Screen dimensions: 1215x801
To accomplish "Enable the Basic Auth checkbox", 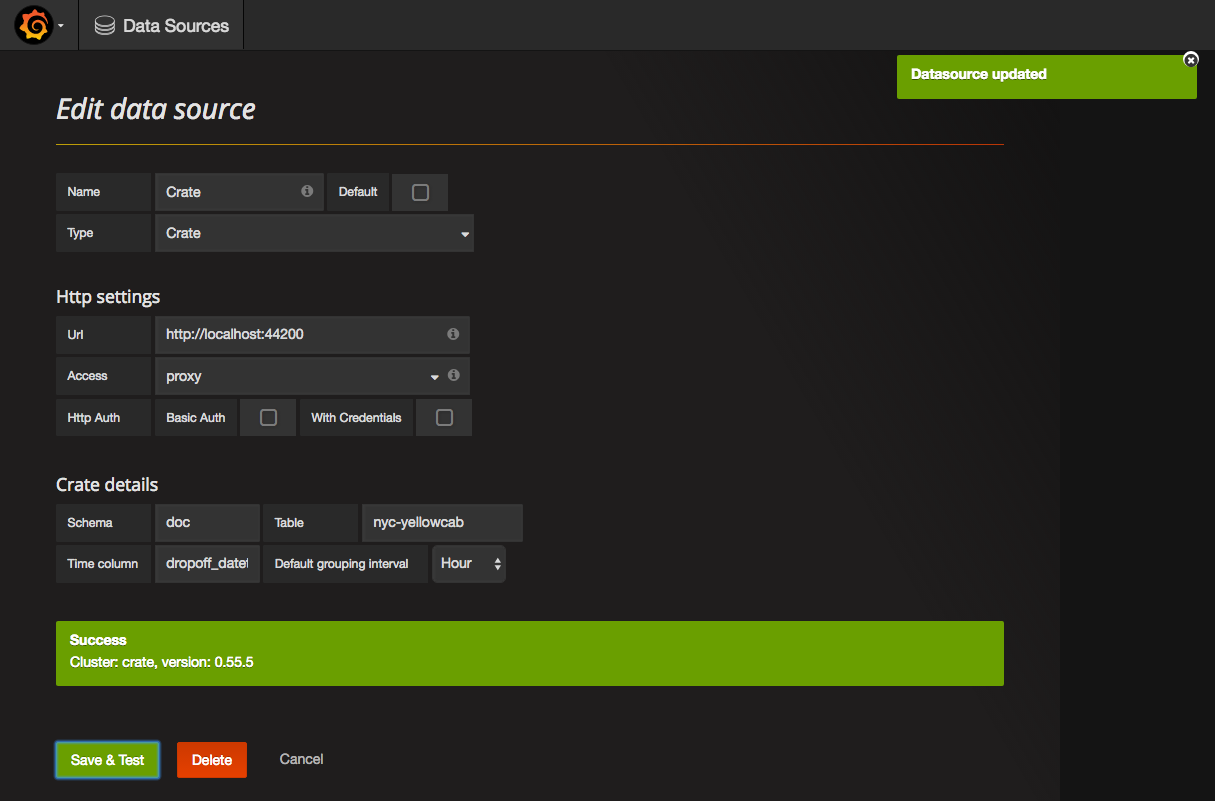I will coord(268,418).
